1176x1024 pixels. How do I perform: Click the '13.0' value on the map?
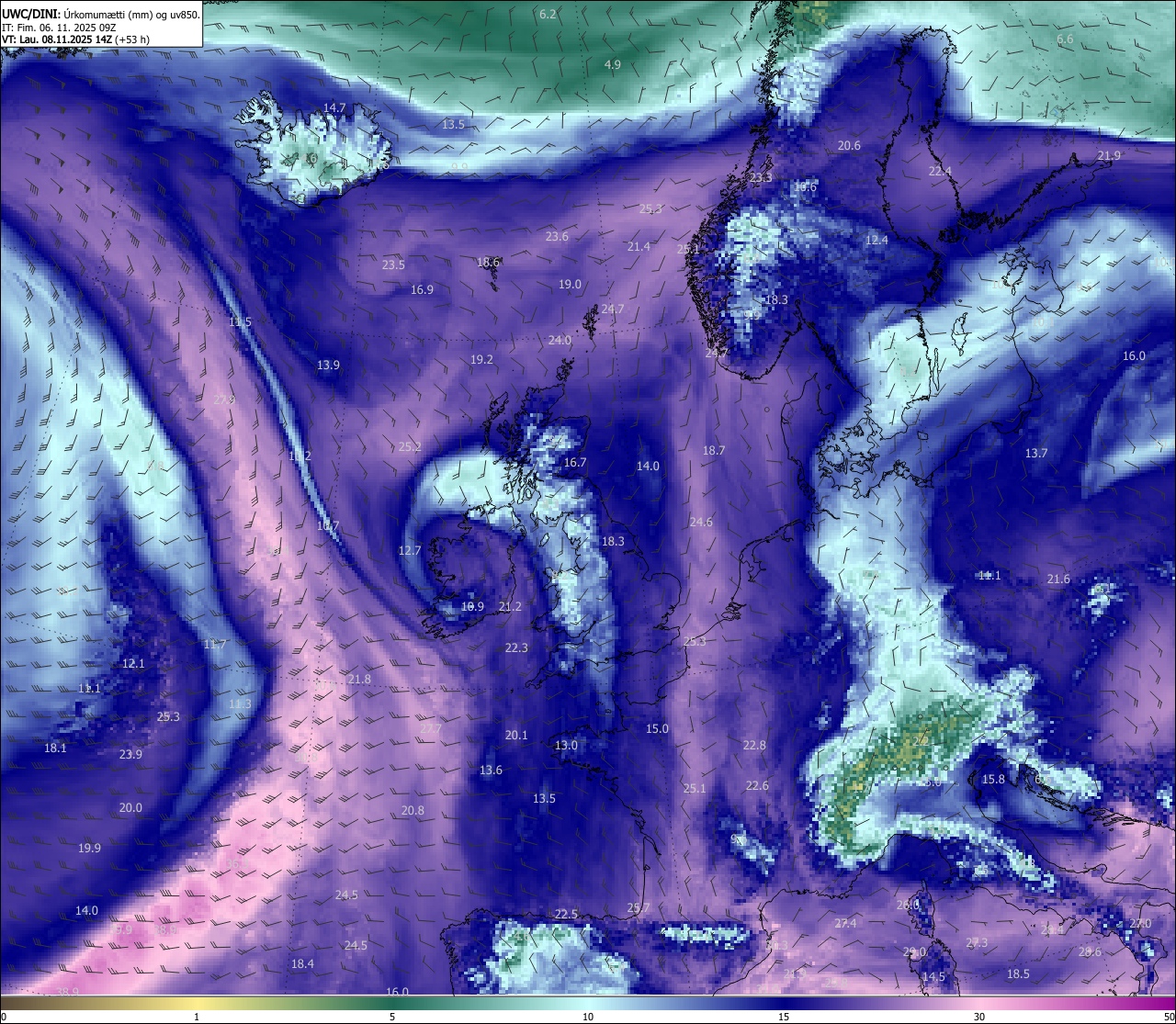(x=566, y=745)
